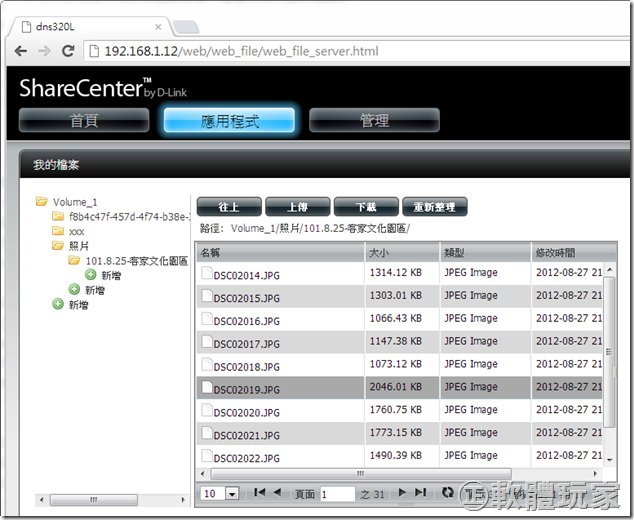Click the Volume_1 folder icon
This screenshot has height=520, width=634.
41,201
